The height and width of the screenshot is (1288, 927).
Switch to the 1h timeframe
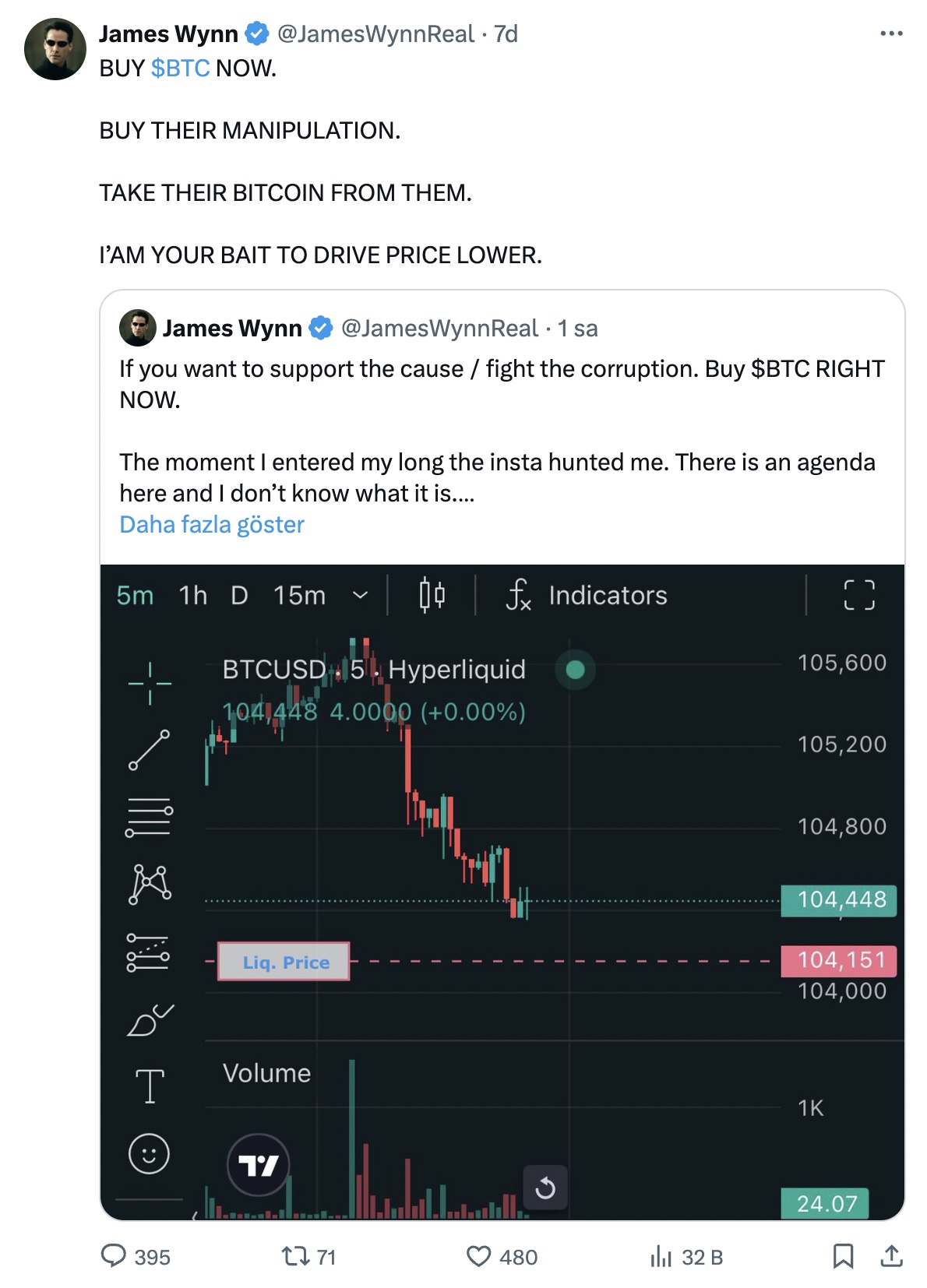(x=193, y=596)
